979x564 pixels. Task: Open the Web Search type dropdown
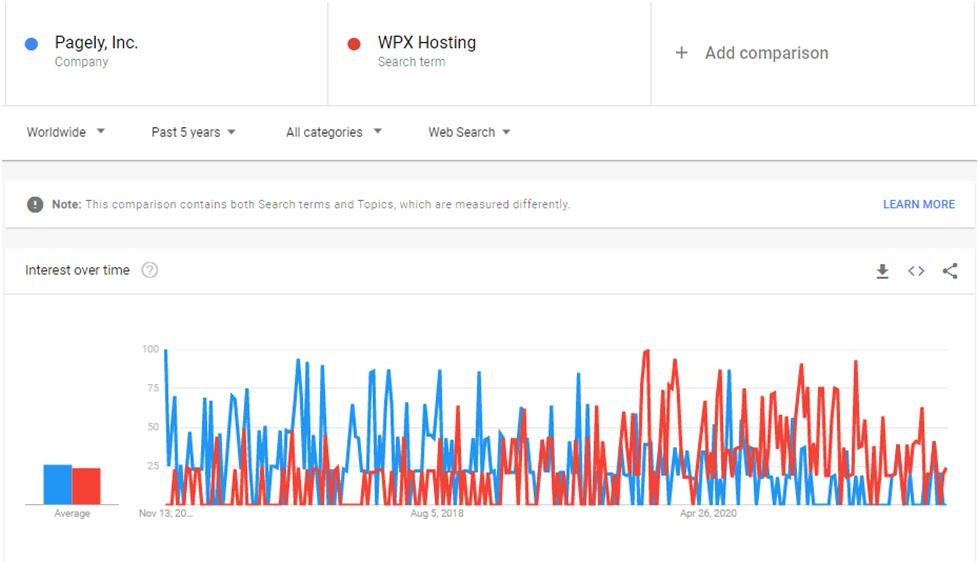pos(469,132)
